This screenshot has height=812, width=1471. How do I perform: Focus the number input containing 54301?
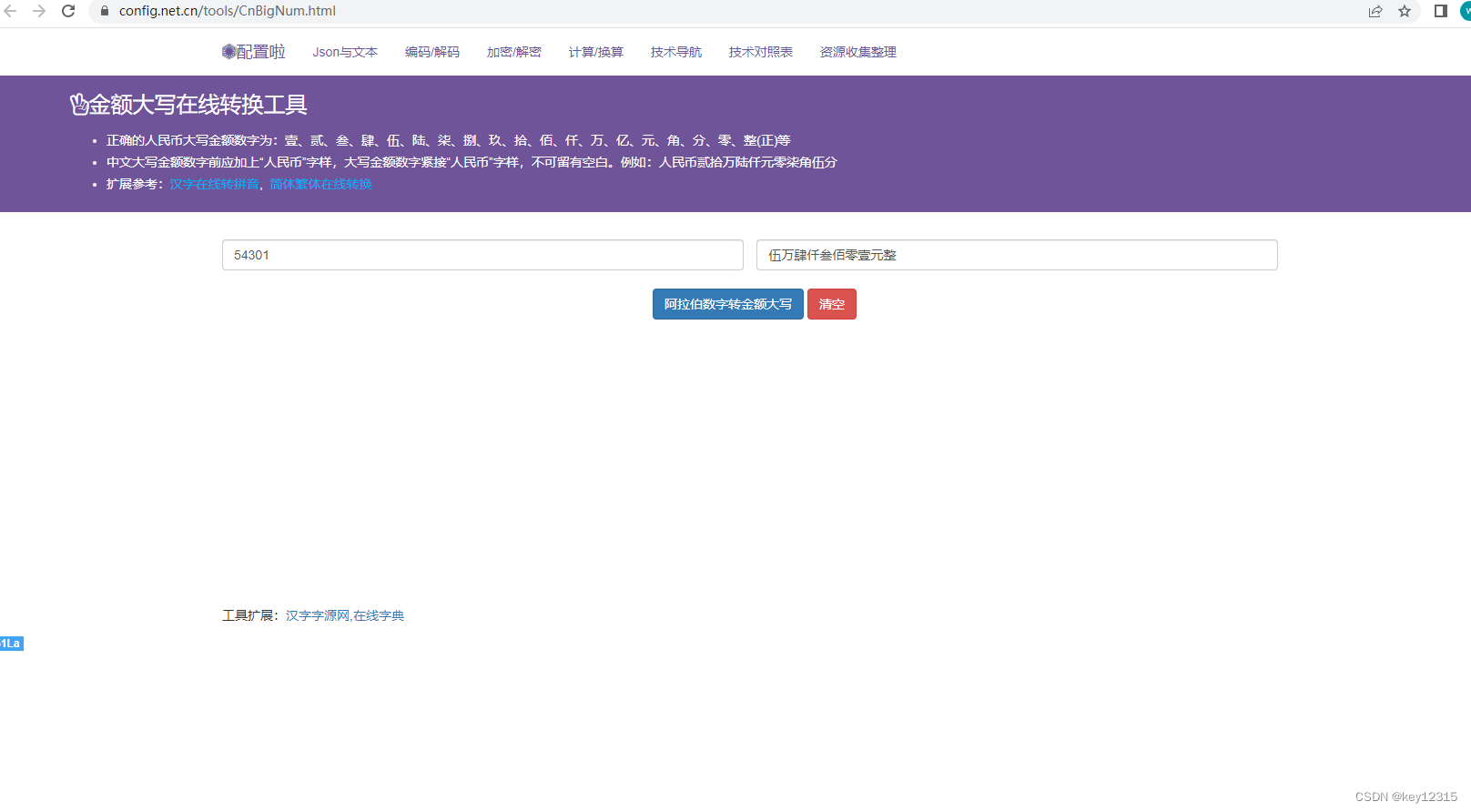click(x=482, y=255)
